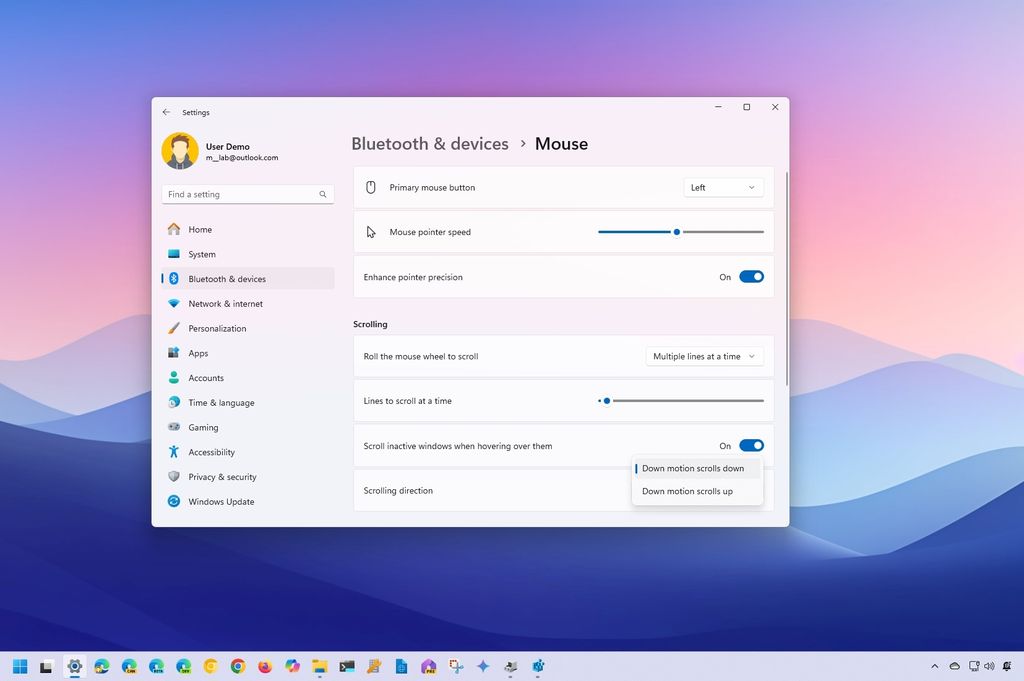Screen dimensions: 1024x681
Task: Open the Privacy & security shield icon
Action: 176,477
